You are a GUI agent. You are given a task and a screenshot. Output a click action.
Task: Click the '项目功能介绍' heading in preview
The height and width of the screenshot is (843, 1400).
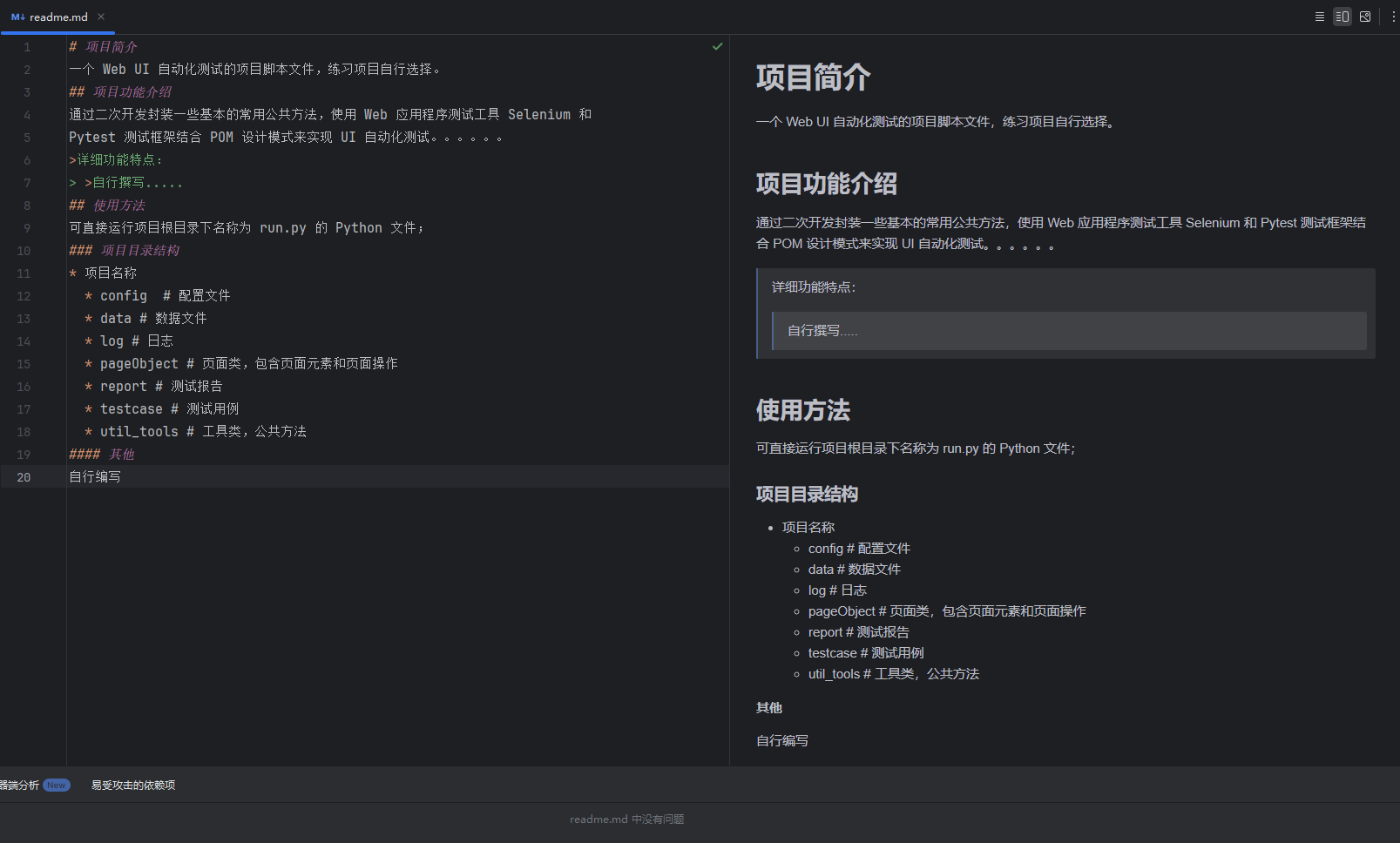(x=826, y=184)
